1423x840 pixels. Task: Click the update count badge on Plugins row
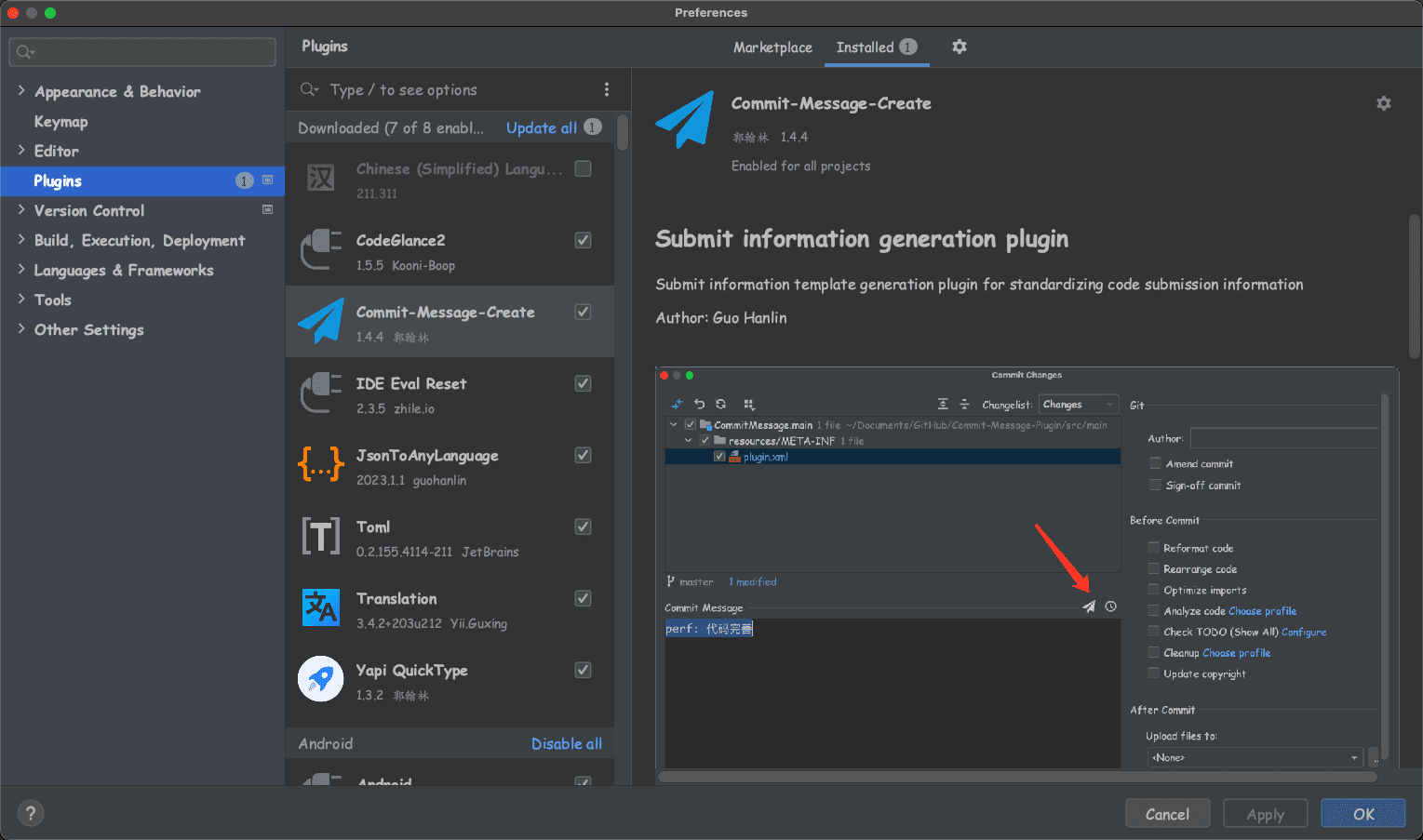click(245, 180)
